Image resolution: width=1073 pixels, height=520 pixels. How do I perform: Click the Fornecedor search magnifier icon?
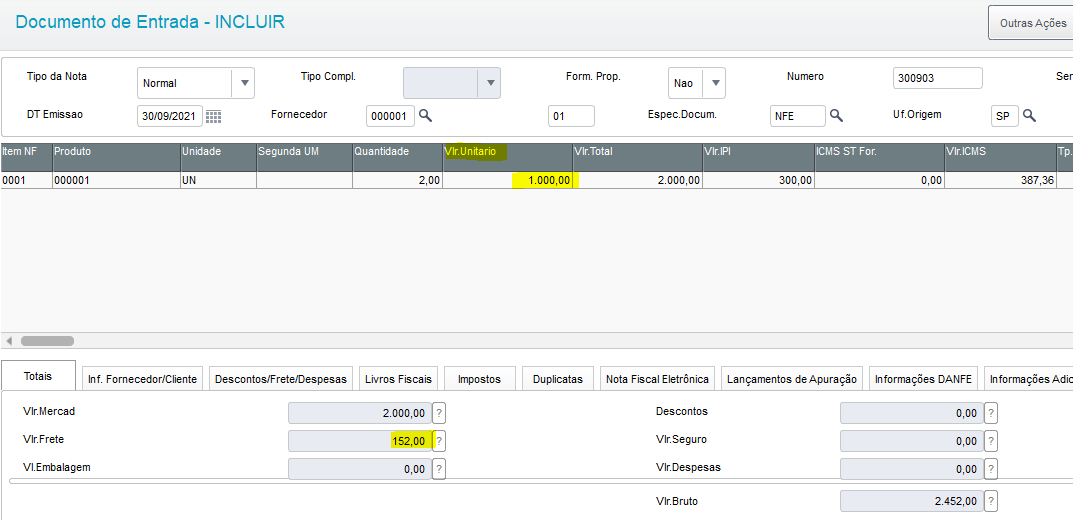point(425,116)
